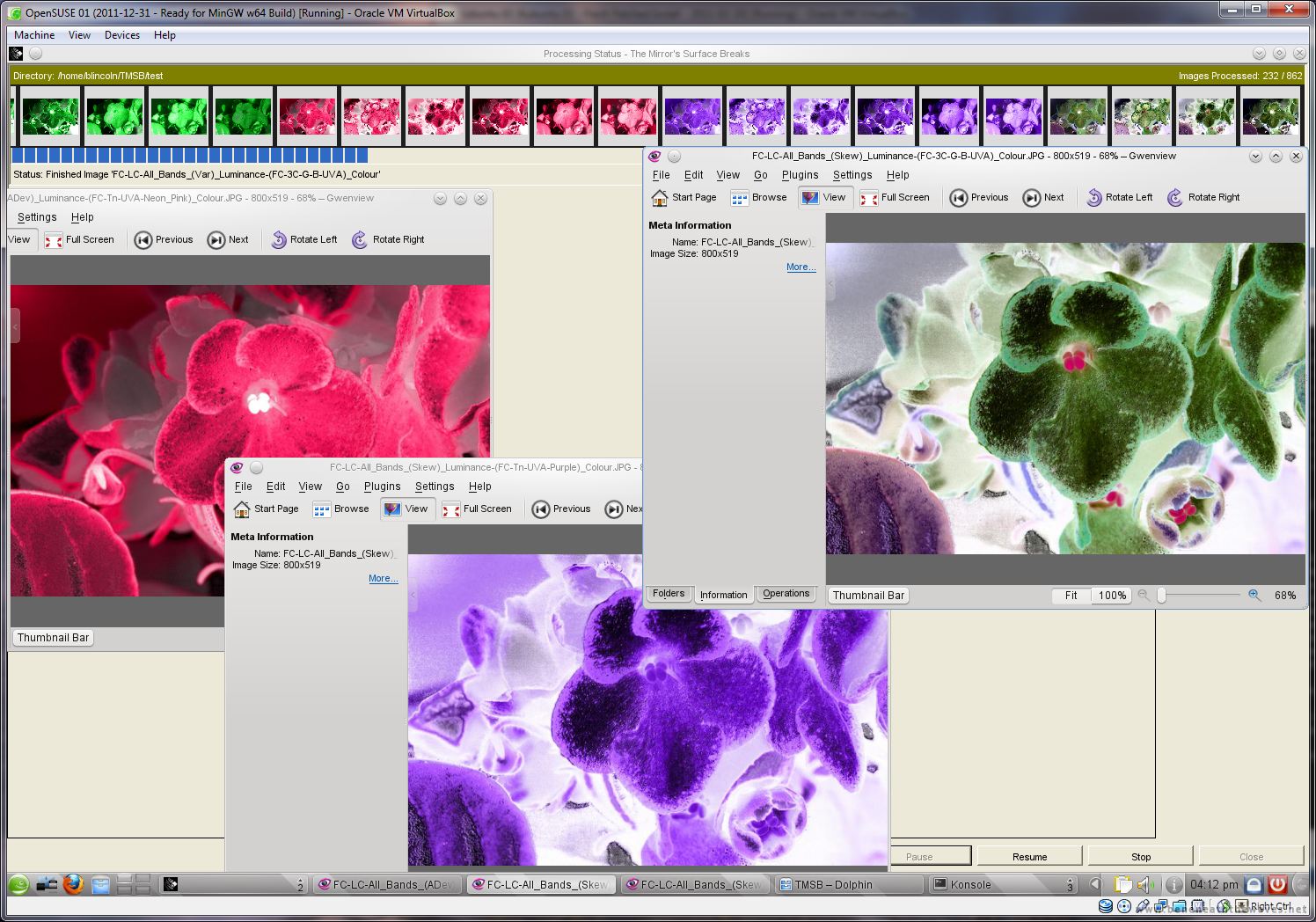Go to Previous image in Neon Pink Gwenview
Image resolution: width=1316 pixels, height=922 pixels.
coord(164,240)
